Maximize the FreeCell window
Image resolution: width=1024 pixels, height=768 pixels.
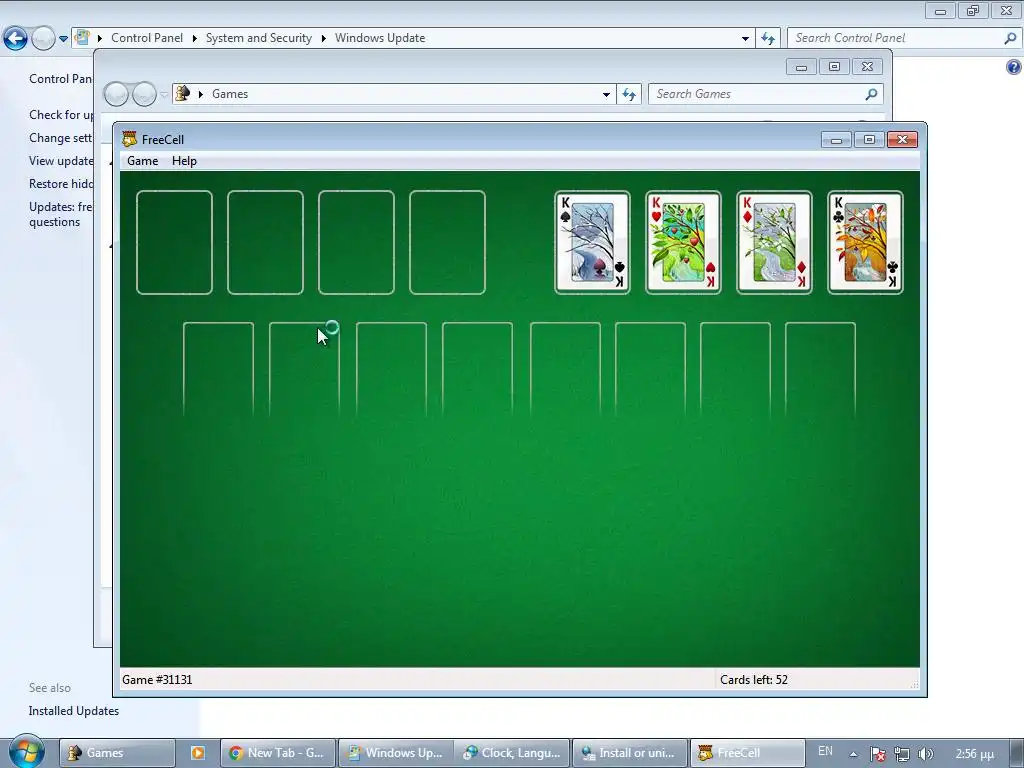pyautogui.click(x=869, y=140)
